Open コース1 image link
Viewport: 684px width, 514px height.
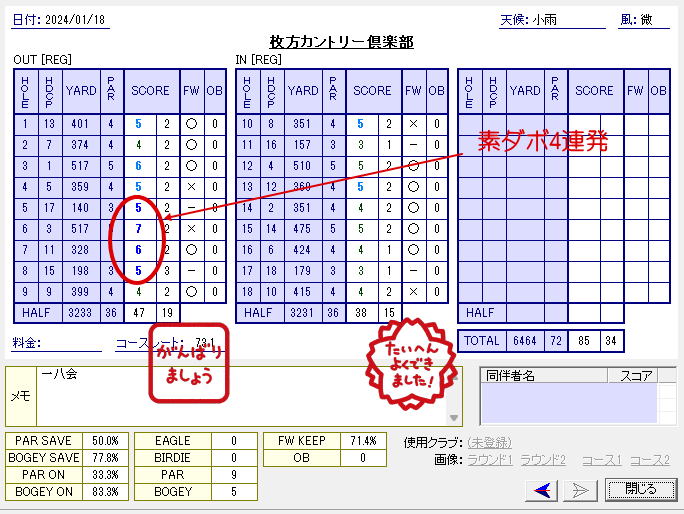602,460
